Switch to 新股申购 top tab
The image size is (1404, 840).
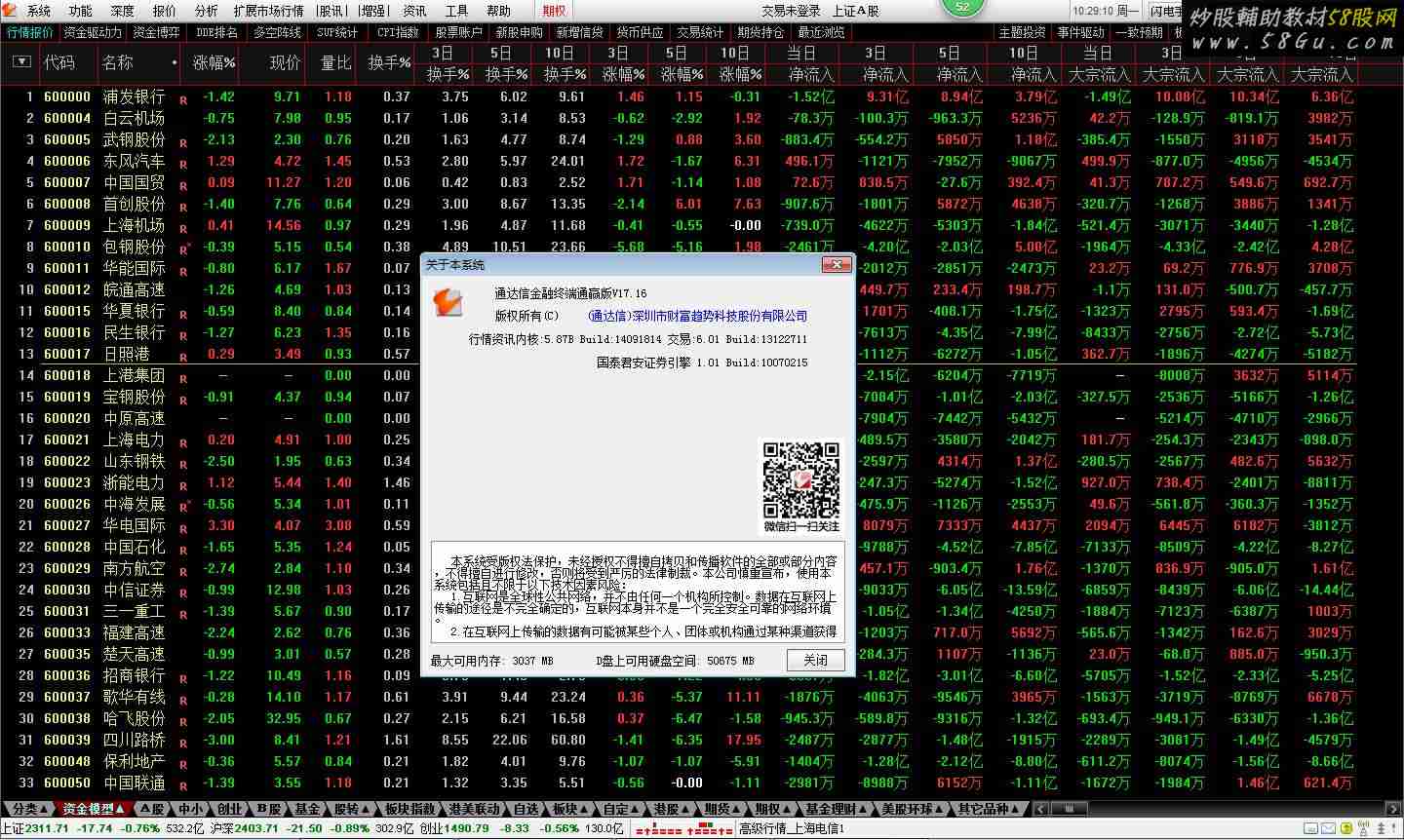click(519, 32)
